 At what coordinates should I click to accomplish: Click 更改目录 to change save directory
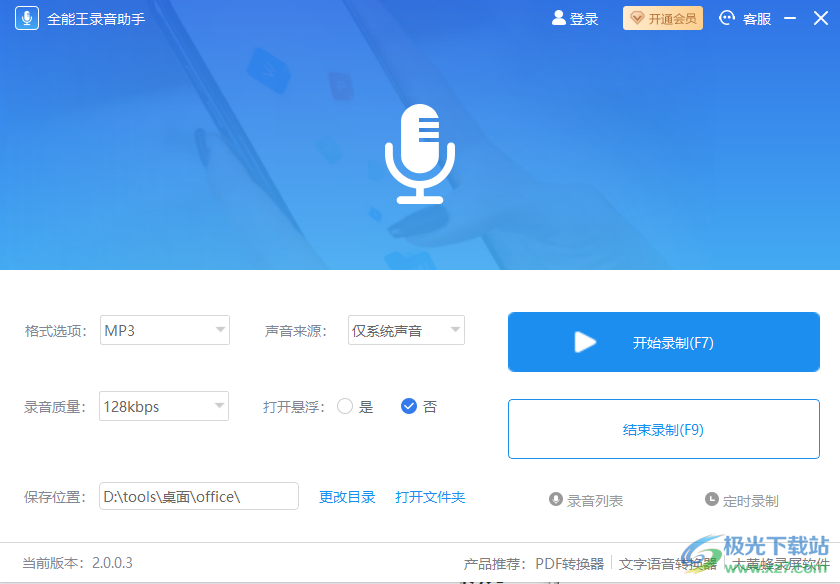(347, 496)
